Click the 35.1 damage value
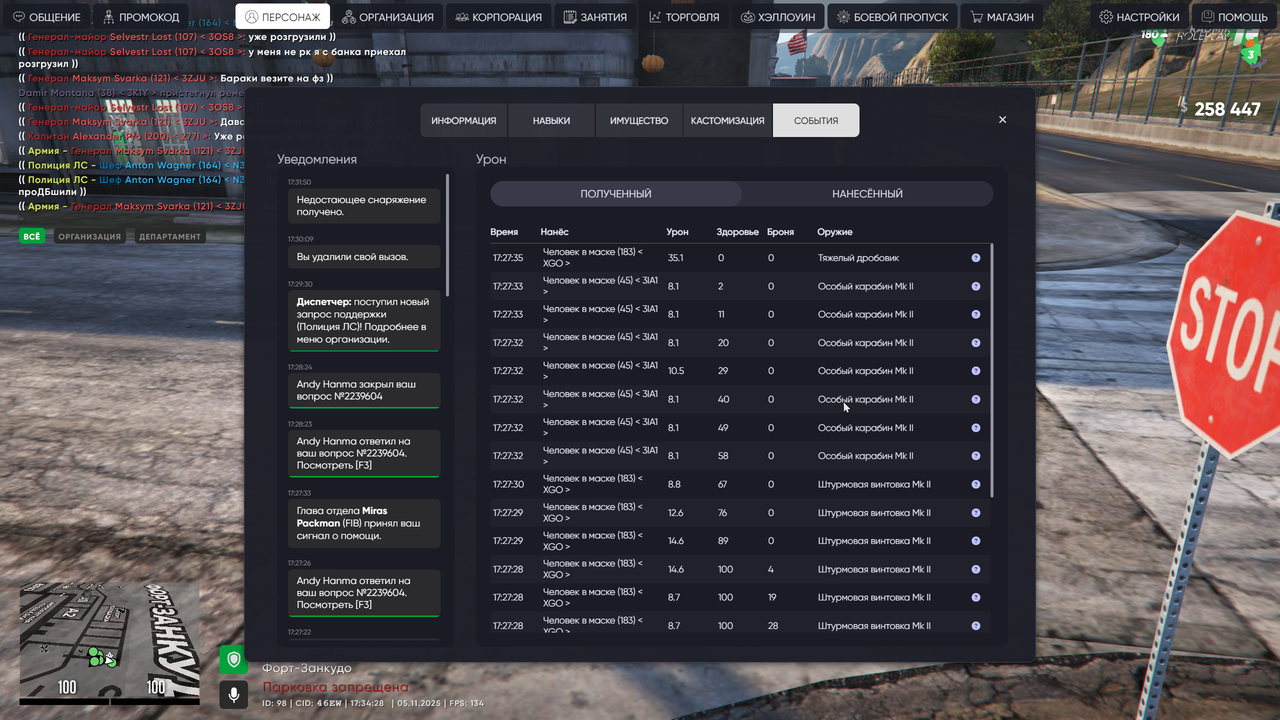 tap(676, 258)
